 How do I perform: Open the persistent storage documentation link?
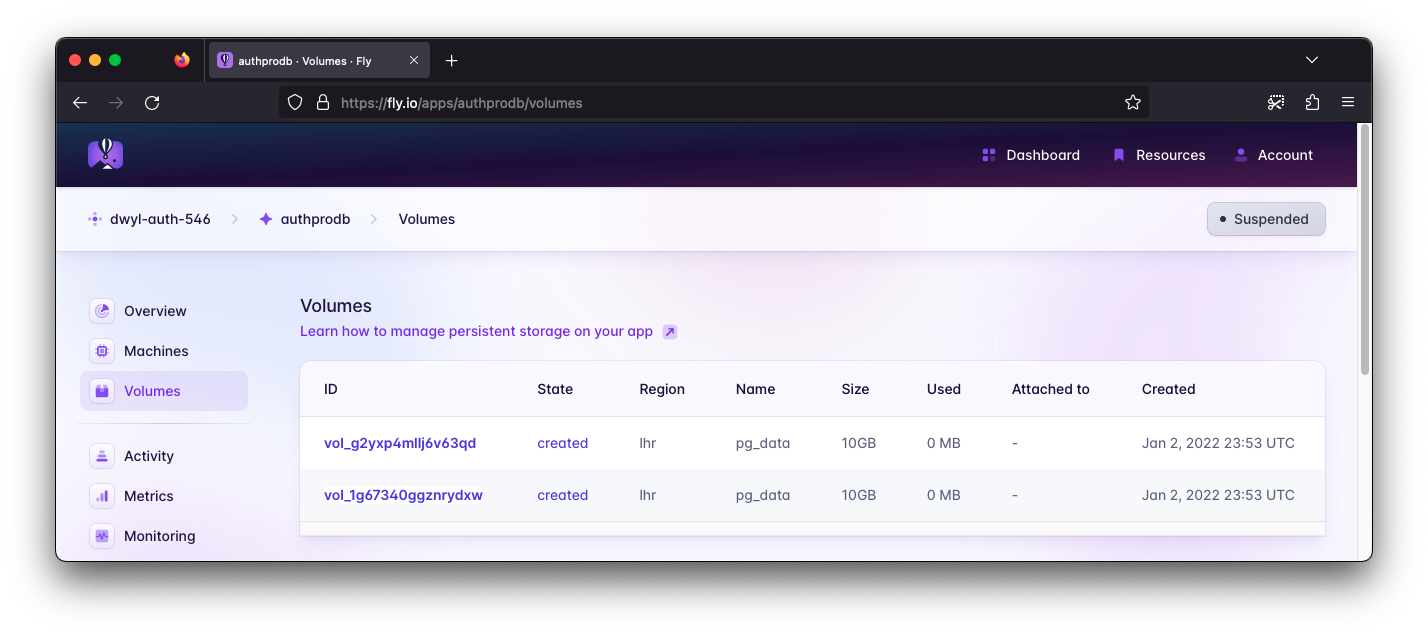click(x=476, y=331)
